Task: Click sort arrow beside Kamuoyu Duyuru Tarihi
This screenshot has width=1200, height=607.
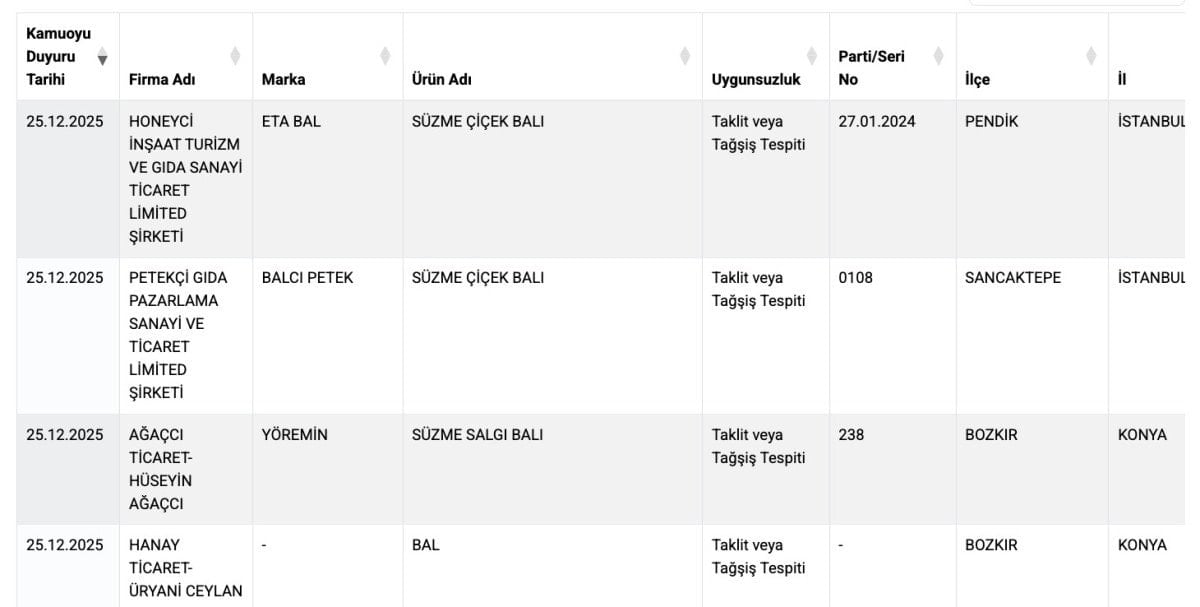Action: [102, 57]
